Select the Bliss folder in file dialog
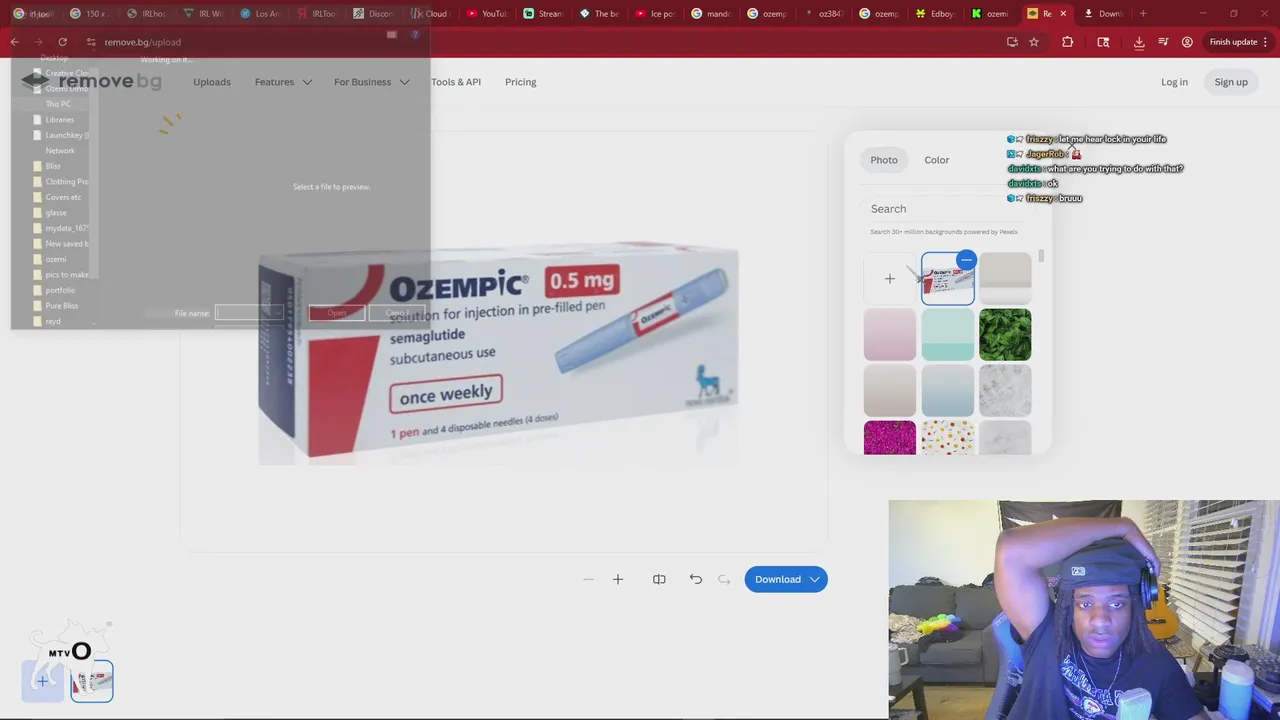This screenshot has width=1280, height=720. point(53,166)
